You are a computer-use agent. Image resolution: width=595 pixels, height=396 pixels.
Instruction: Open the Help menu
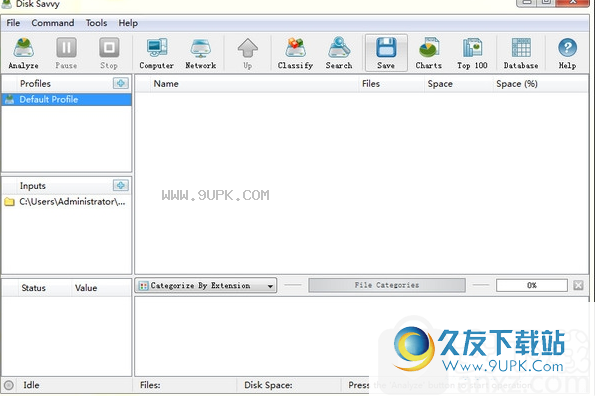[x=128, y=23]
